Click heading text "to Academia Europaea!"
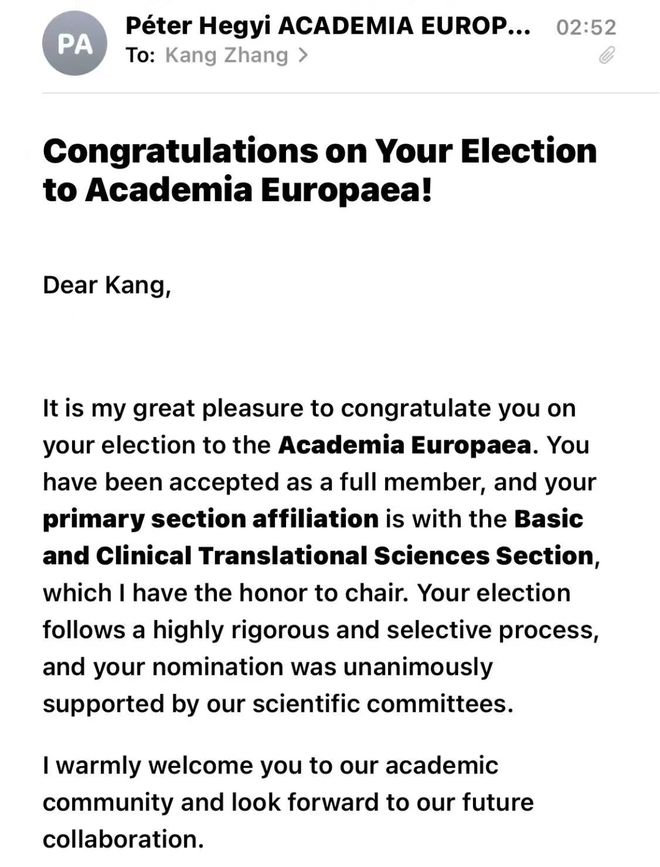This screenshot has width=660, height=867. 237,192
